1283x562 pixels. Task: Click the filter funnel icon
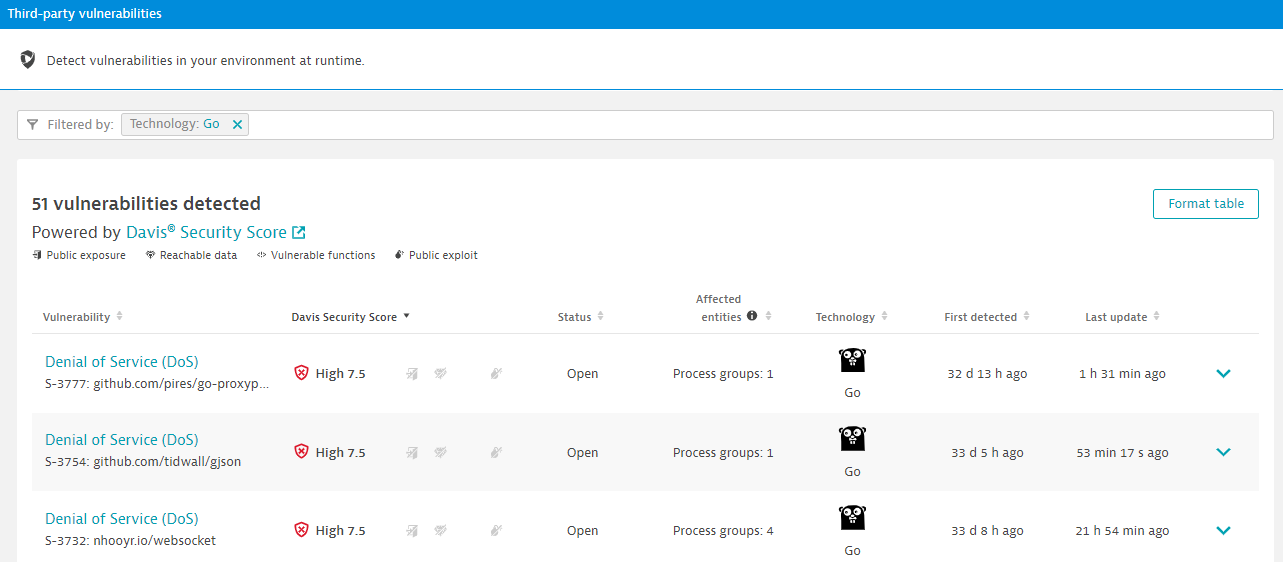(x=32, y=125)
